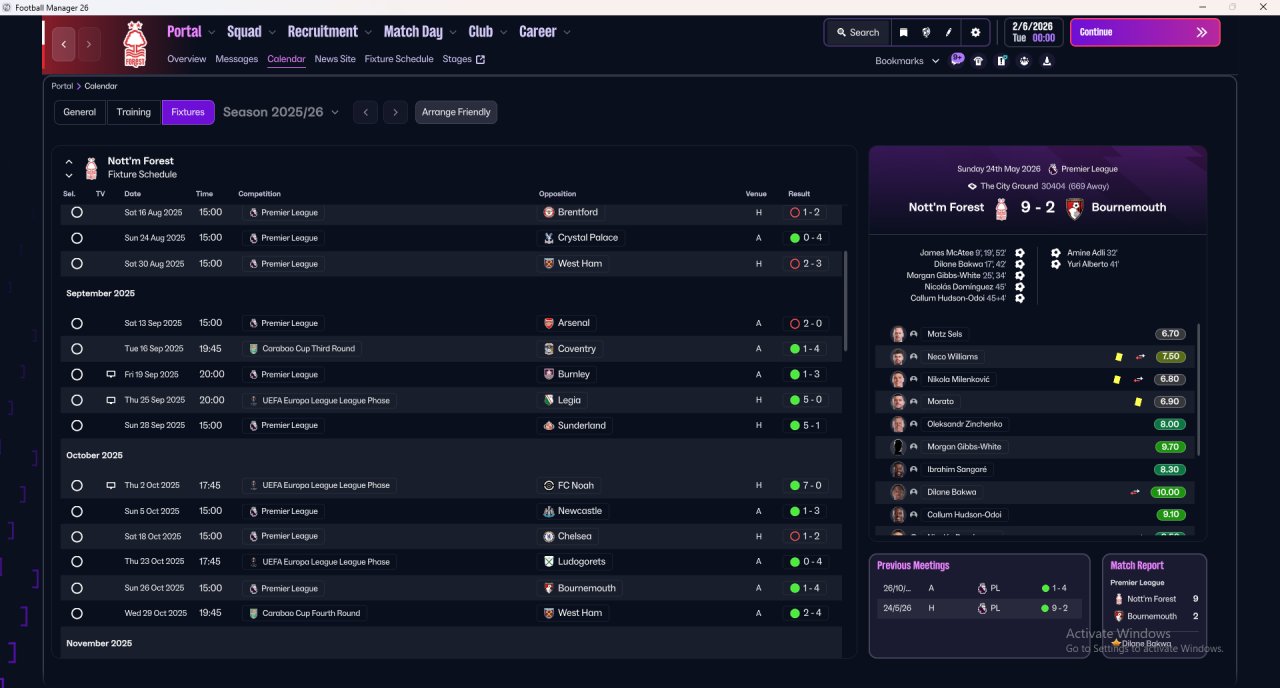
Task: Expand the Career menu dropdown
Action: [567, 32]
